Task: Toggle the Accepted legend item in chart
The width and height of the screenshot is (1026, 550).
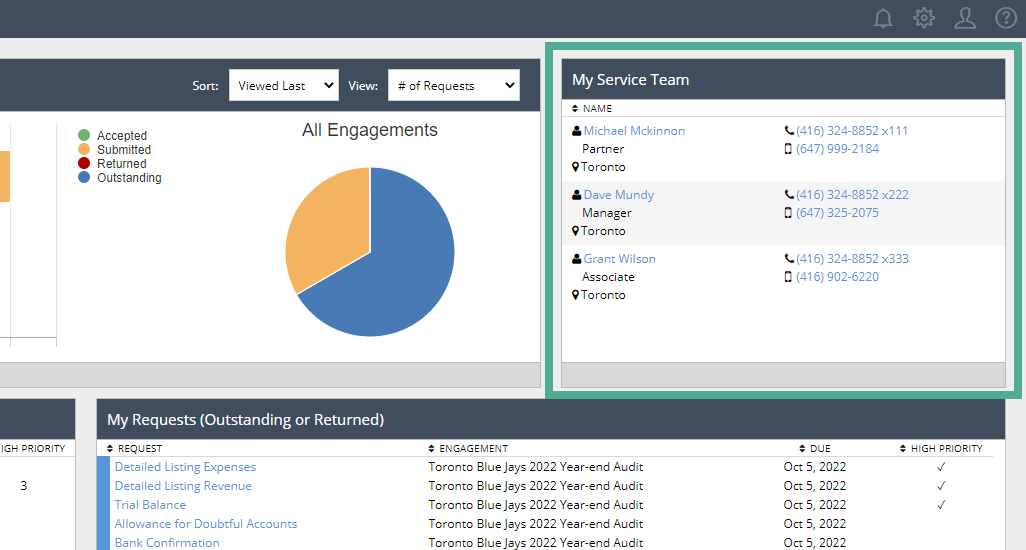Action: pos(121,136)
